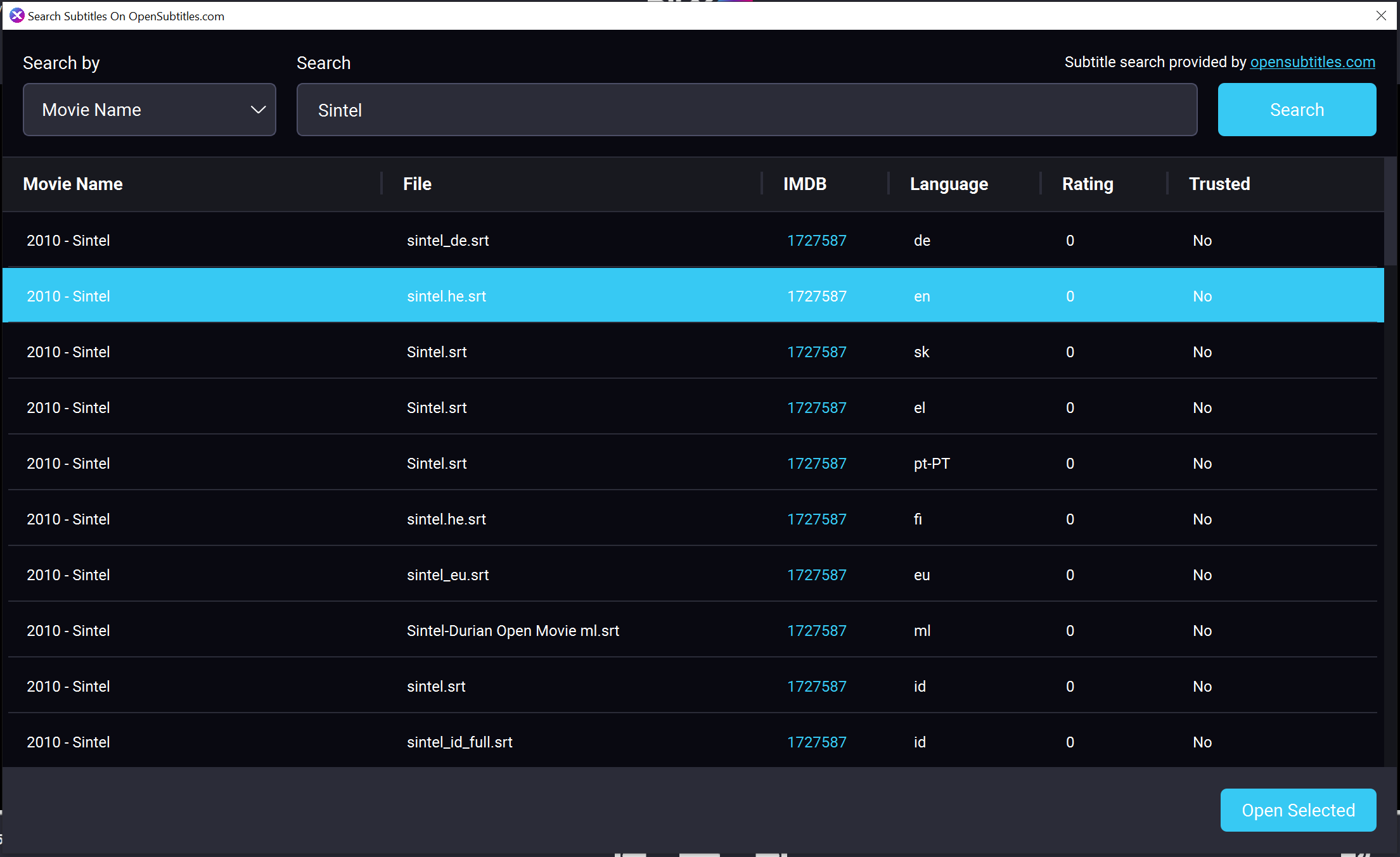The height and width of the screenshot is (857, 1400).
Task: Select the sintel_id_full.srt row
Action: click(459, 742)
